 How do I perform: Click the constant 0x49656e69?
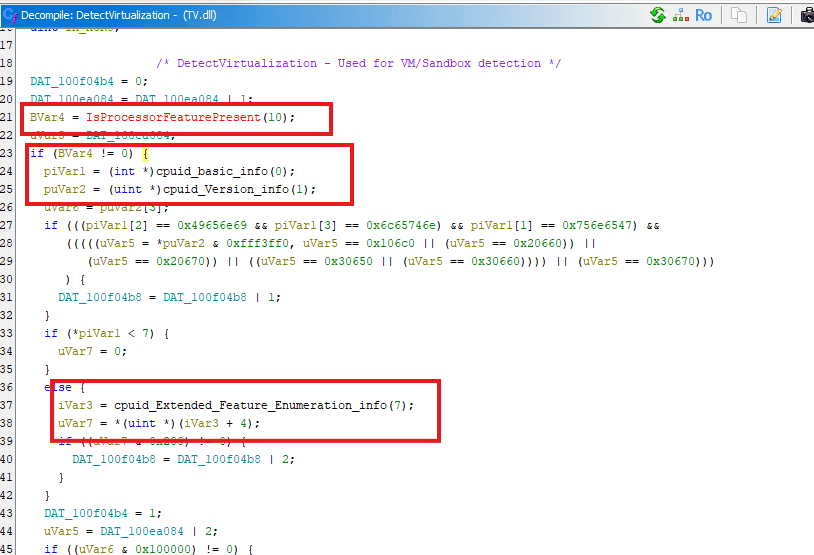pyautogui.click(x=212, y=225)
